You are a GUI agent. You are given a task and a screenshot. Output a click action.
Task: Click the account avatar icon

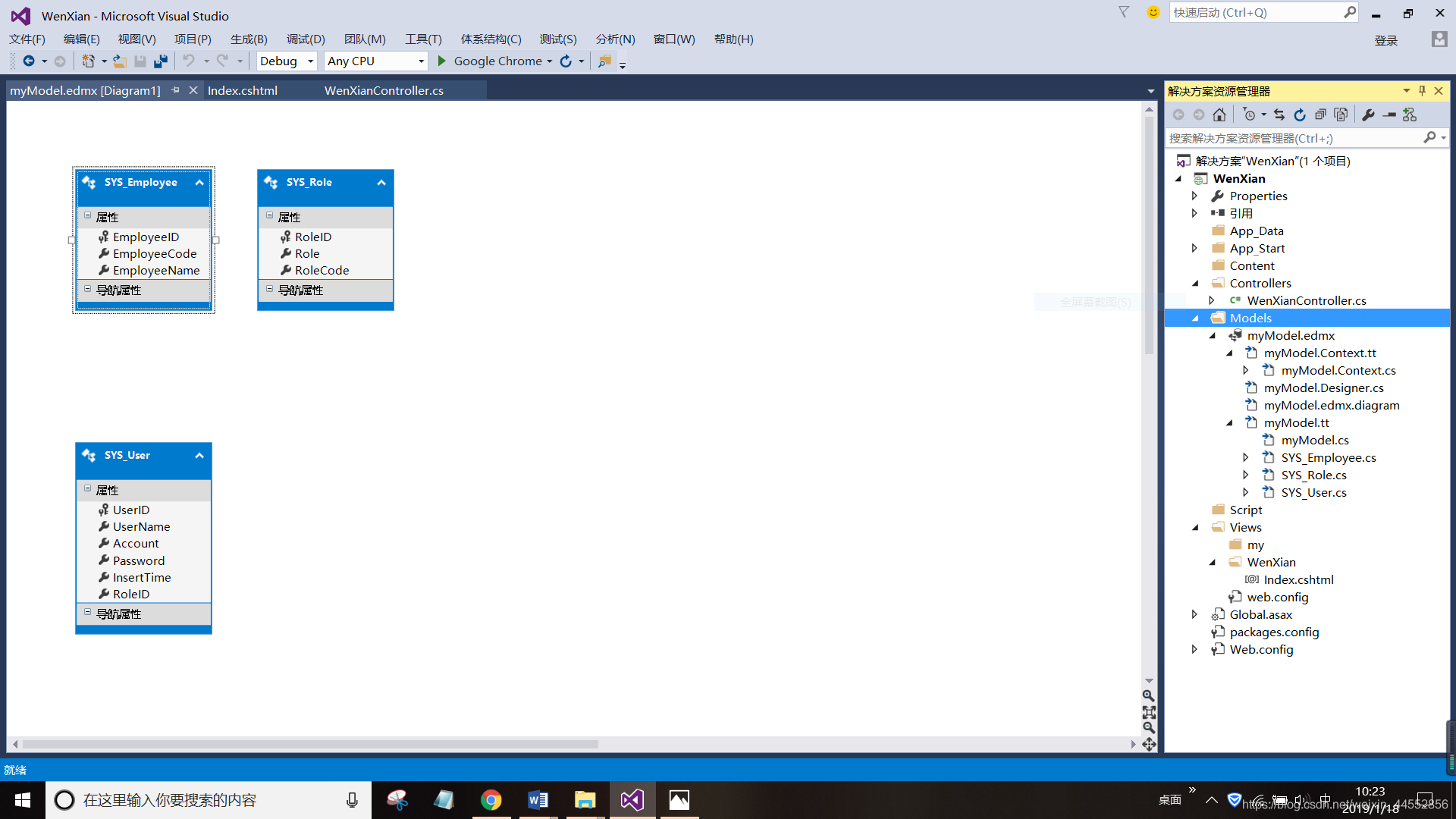tap(1439, 39)
